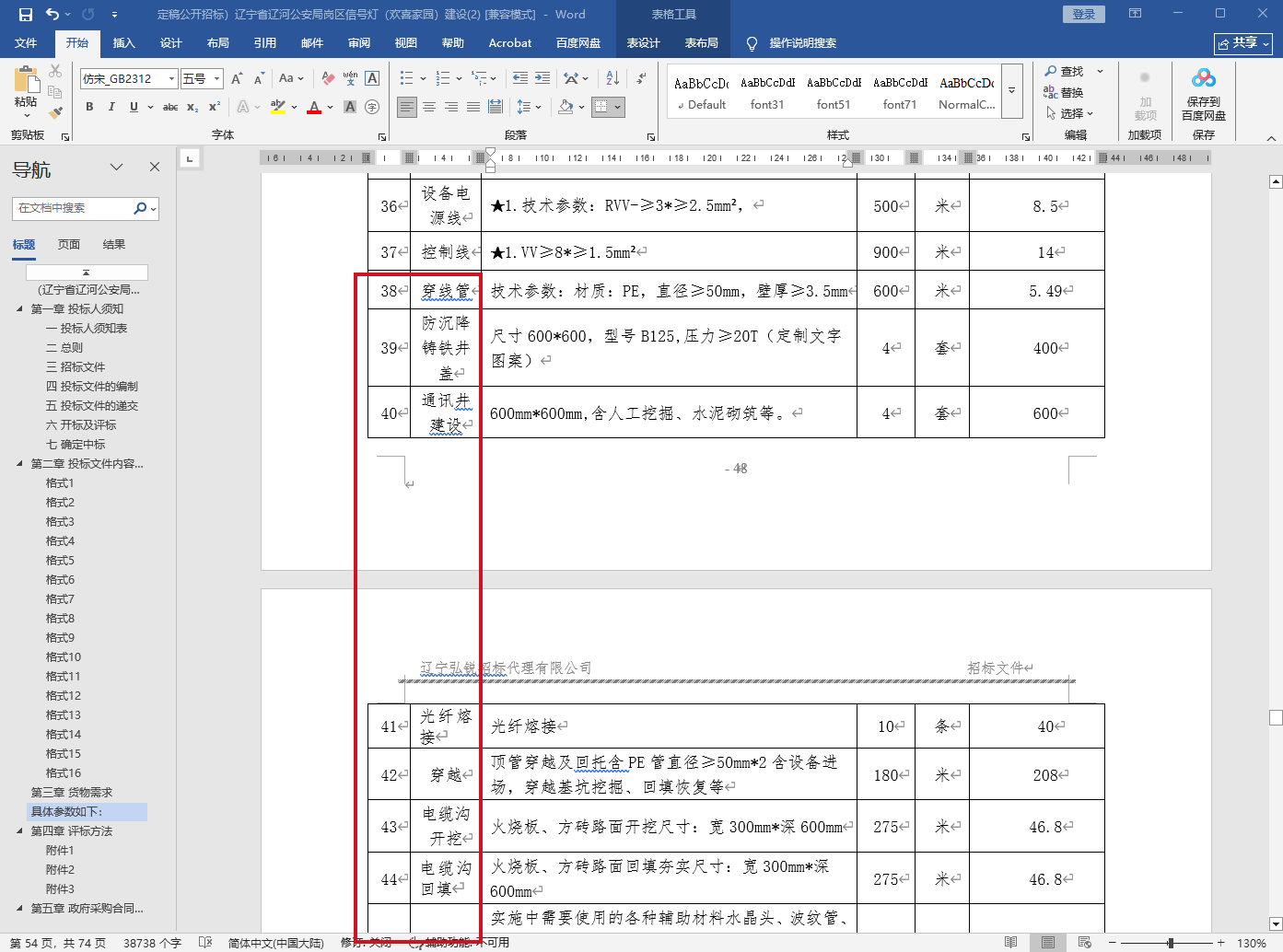
Task: Apply distributed alignment
Action: pyautogui.click(x=496, y=107)
